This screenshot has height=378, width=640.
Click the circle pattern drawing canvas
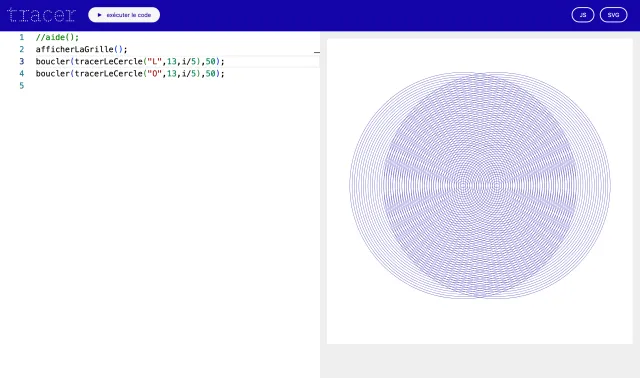[x=480, y=191]
